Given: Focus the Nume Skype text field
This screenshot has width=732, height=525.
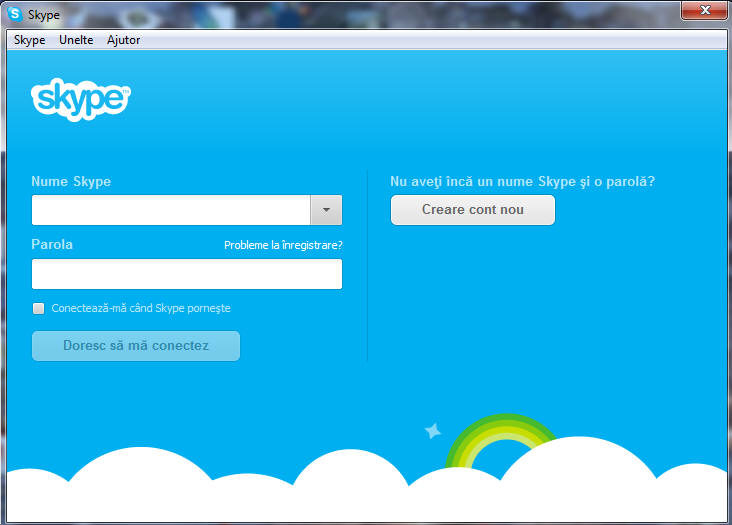Looking at the screenshot, I should [171, 210].
